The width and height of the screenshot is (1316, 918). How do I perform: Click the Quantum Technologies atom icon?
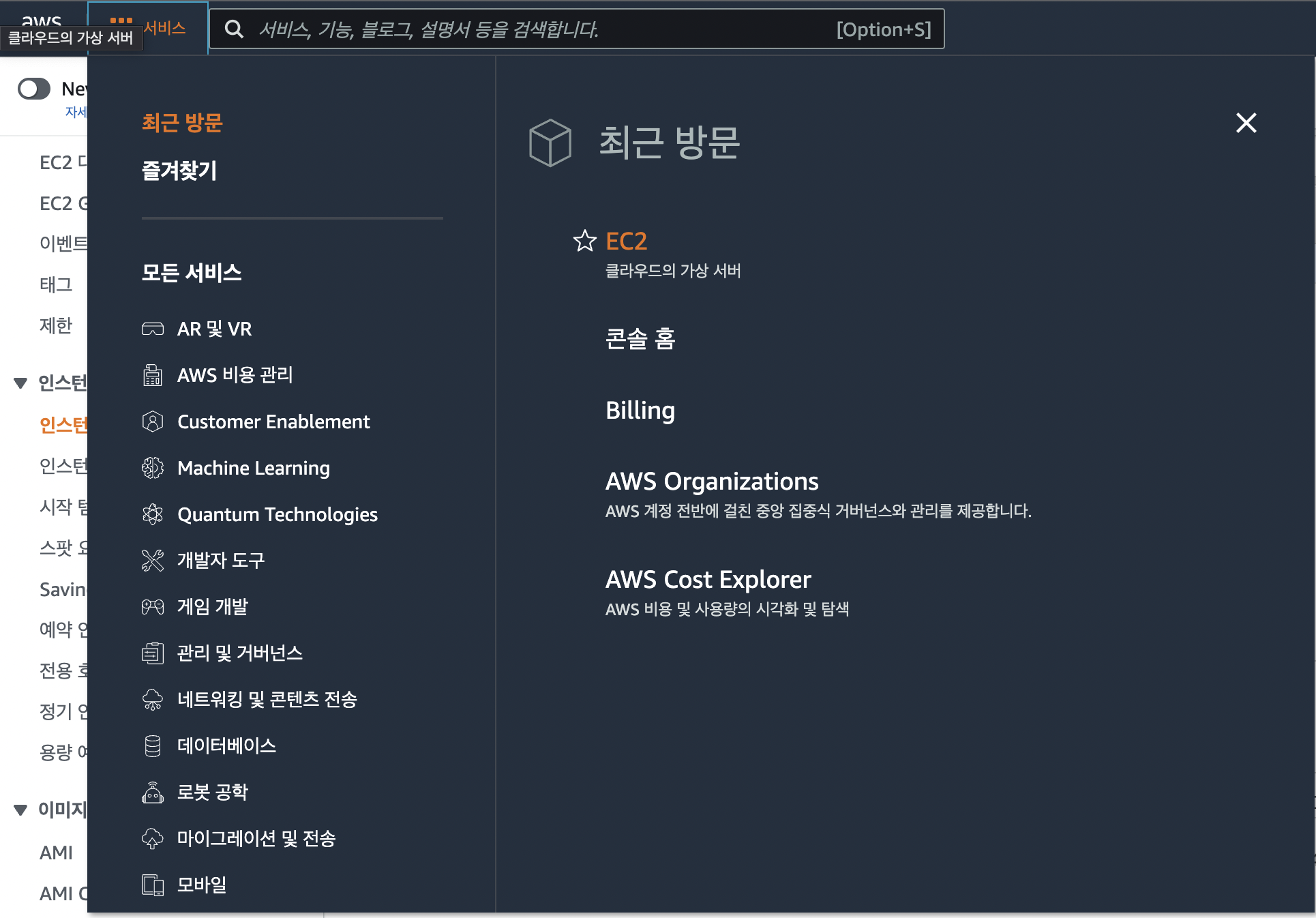(153, 514)
